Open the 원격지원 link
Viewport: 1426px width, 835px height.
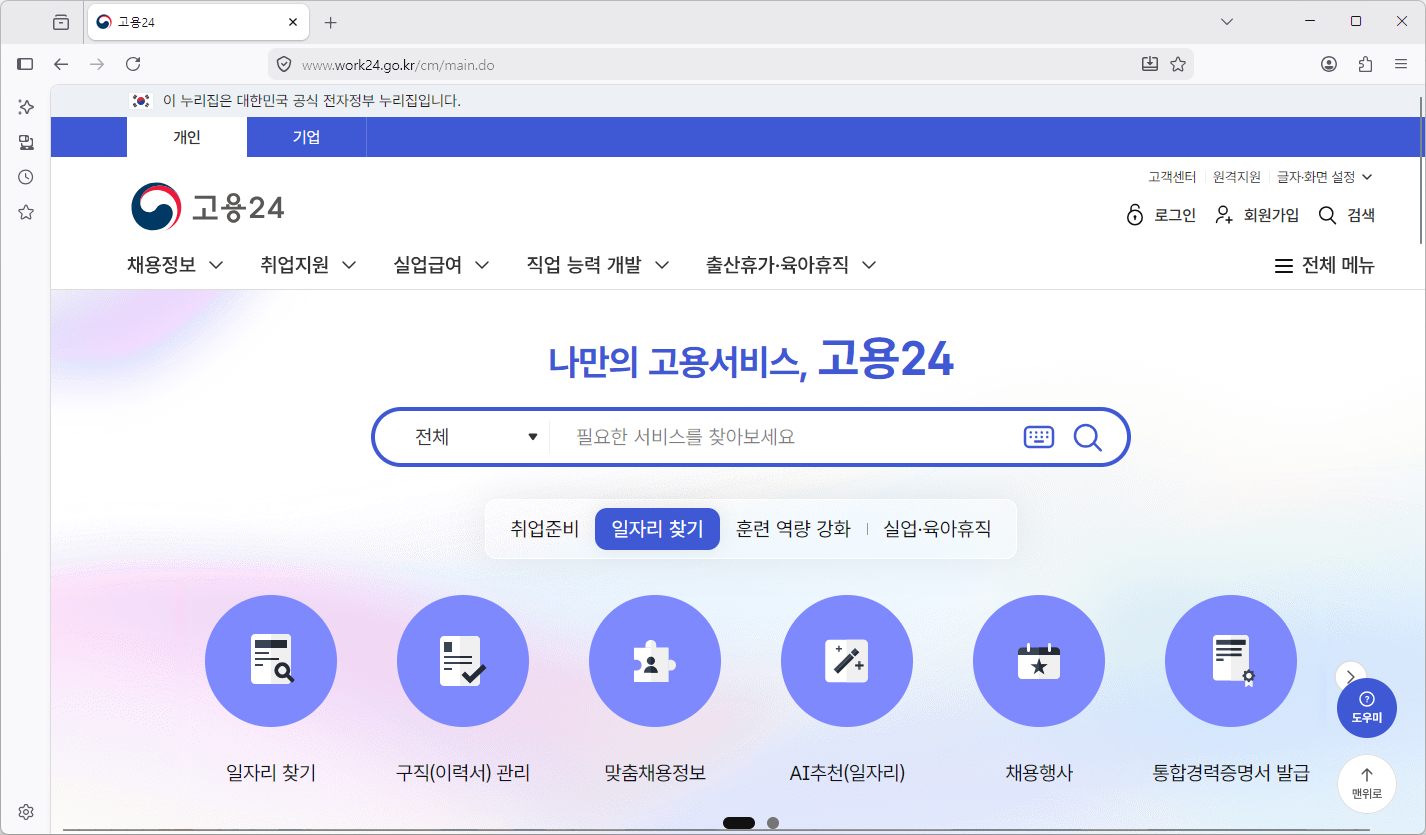coord(1237,177)
